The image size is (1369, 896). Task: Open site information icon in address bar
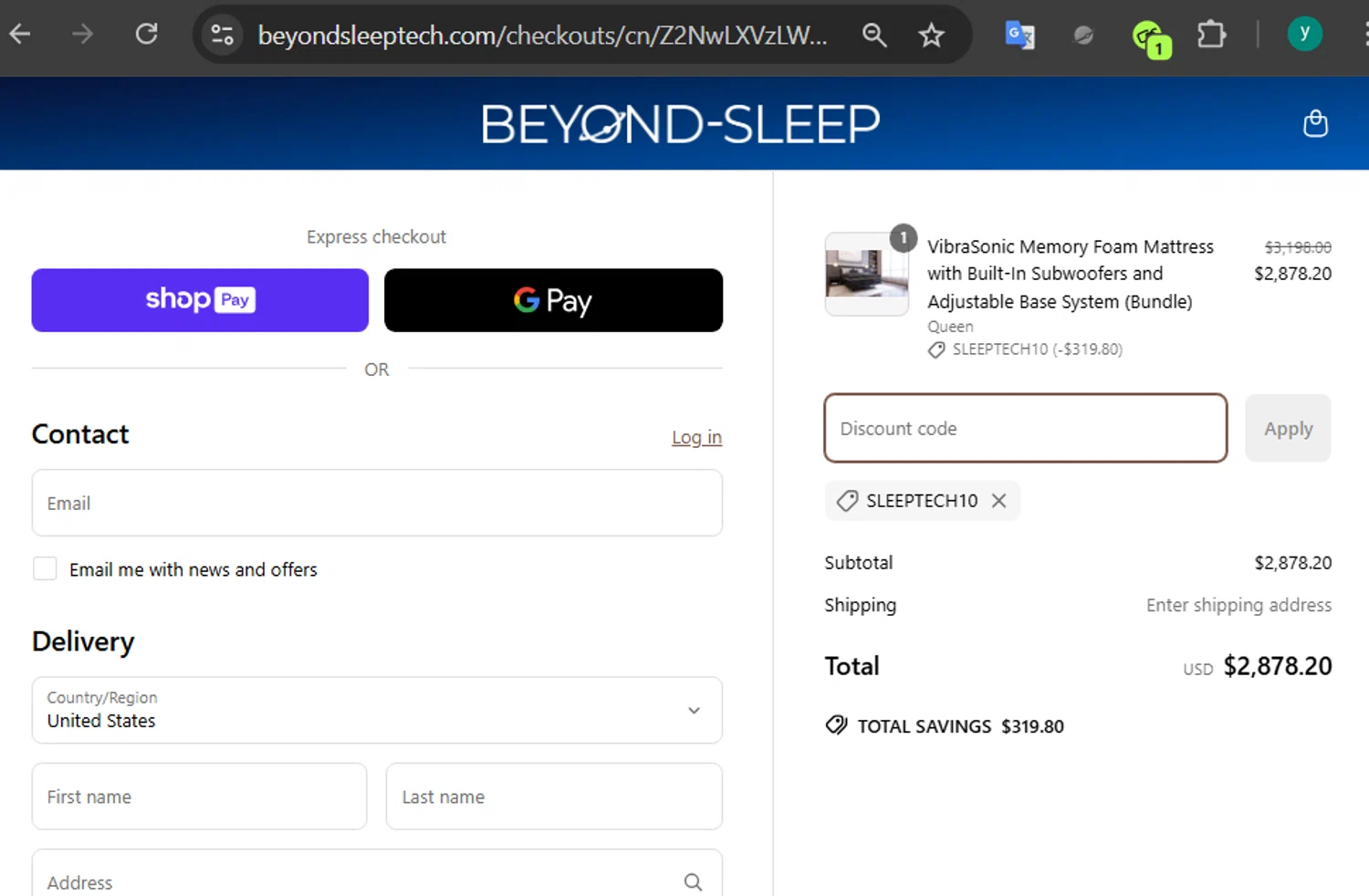pyautogui.click(x=222, y=35)
